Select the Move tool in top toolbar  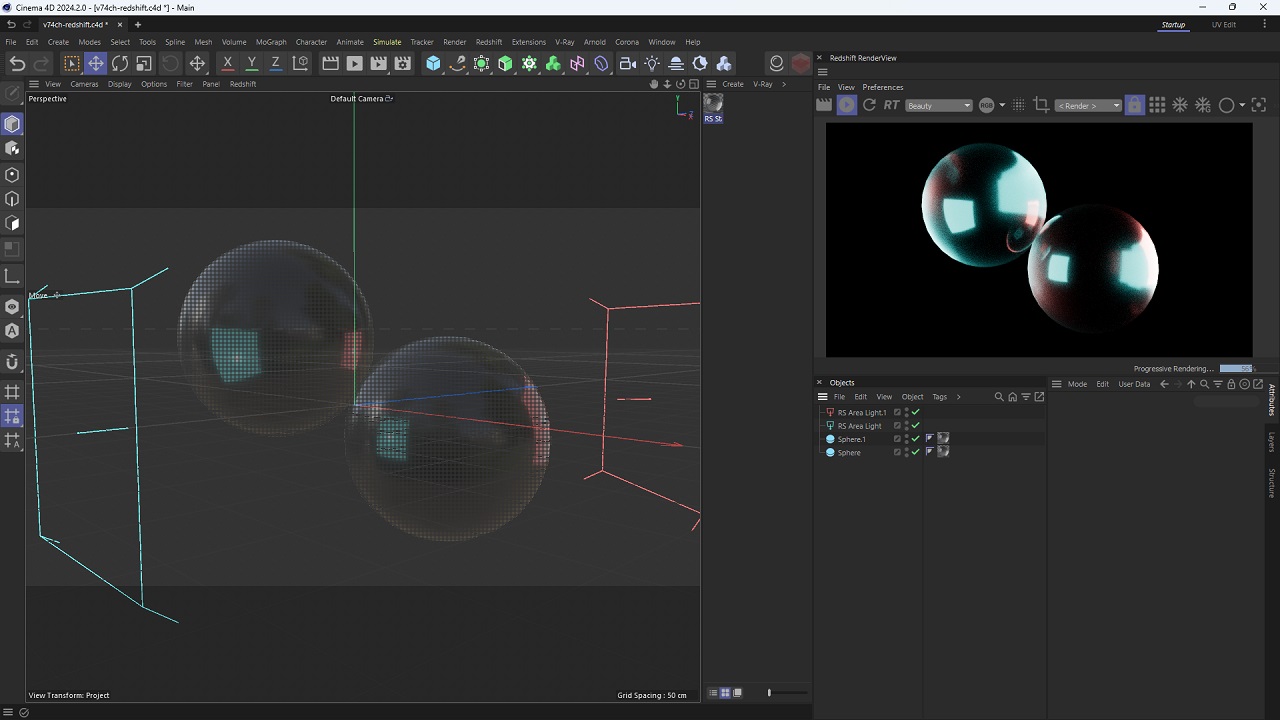pyautogui.click(x=95, y=64)
